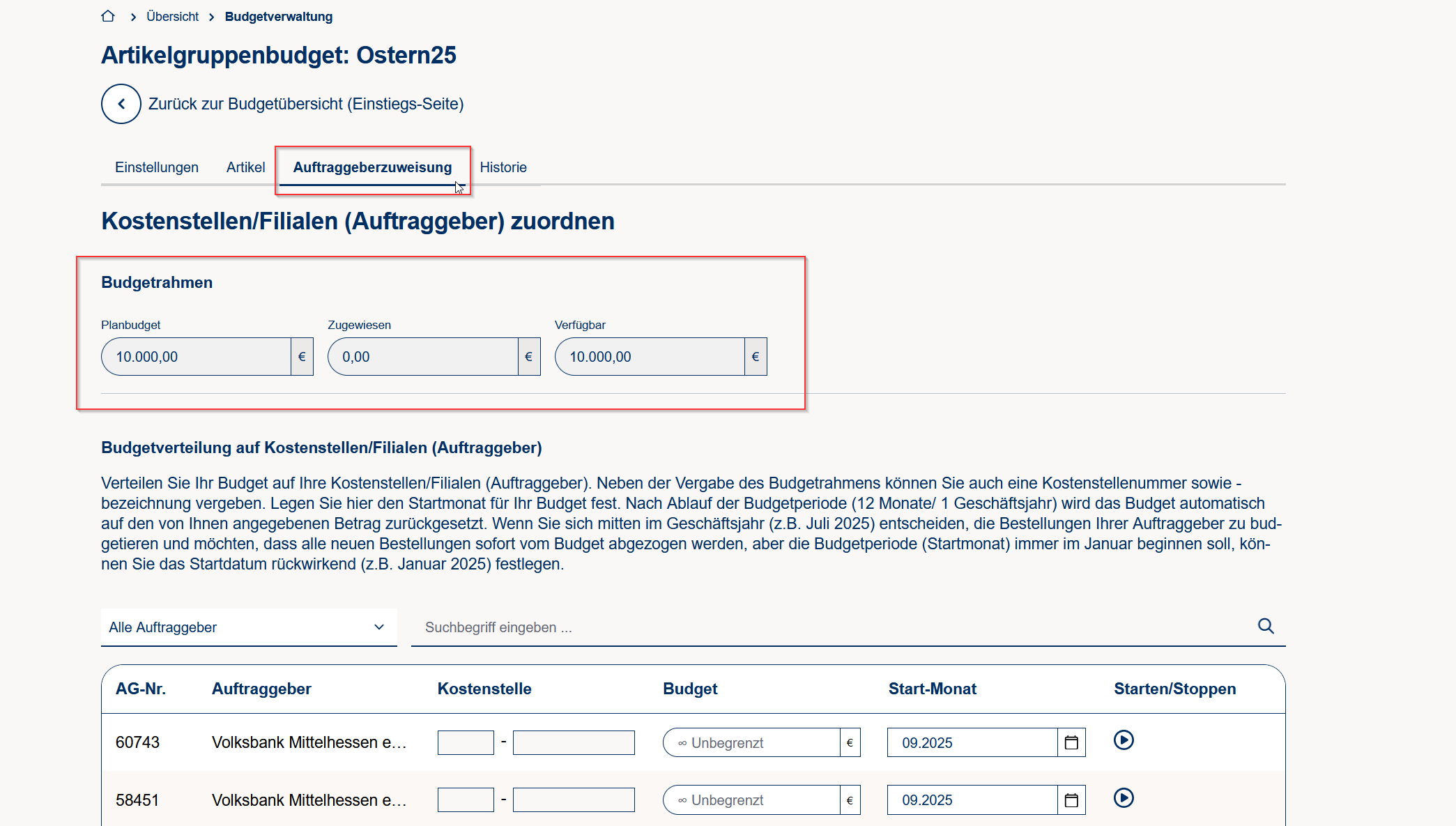Select the Auftraggeberzuweisung tab

tap(372, 167)
